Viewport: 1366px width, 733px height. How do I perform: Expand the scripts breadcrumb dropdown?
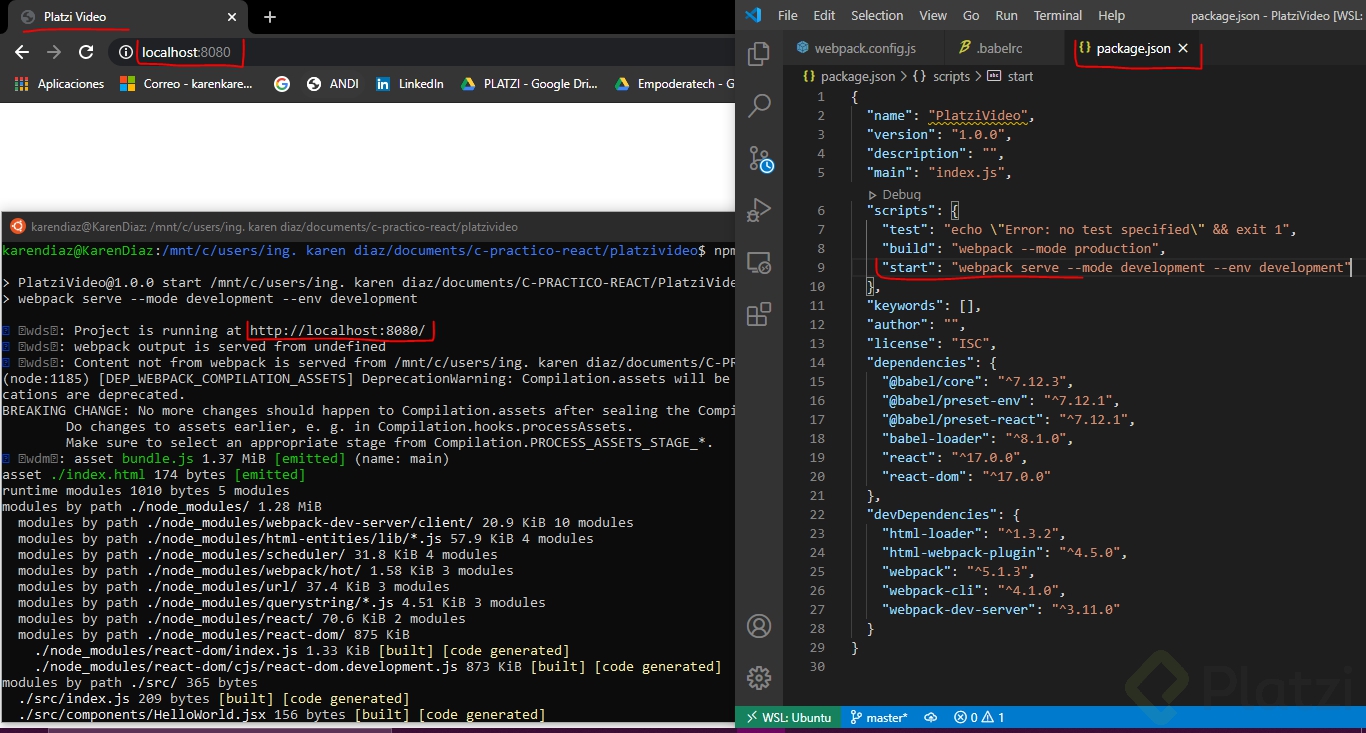[951, 76]
